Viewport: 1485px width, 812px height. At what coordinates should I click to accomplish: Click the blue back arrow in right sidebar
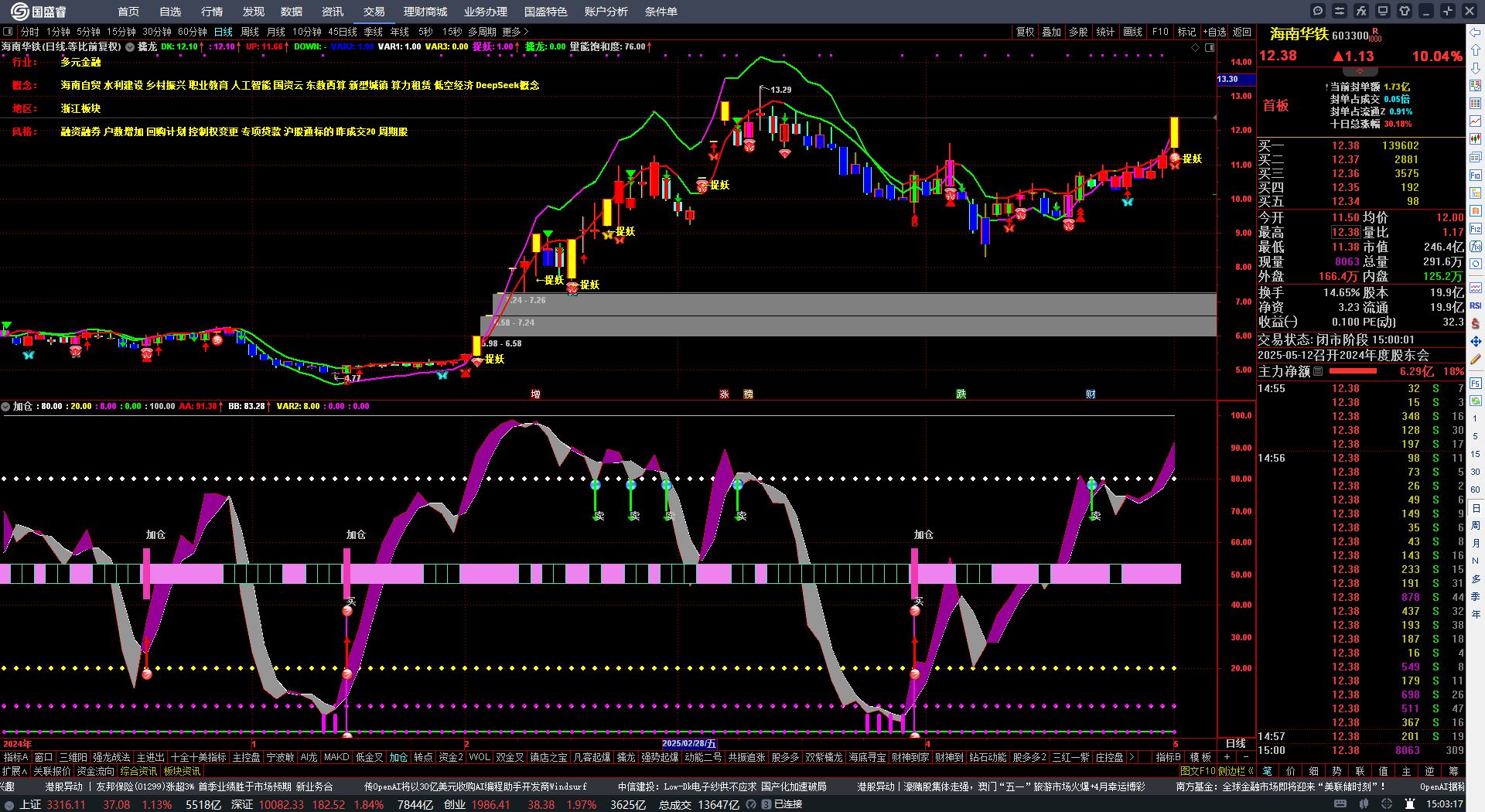1476,32
